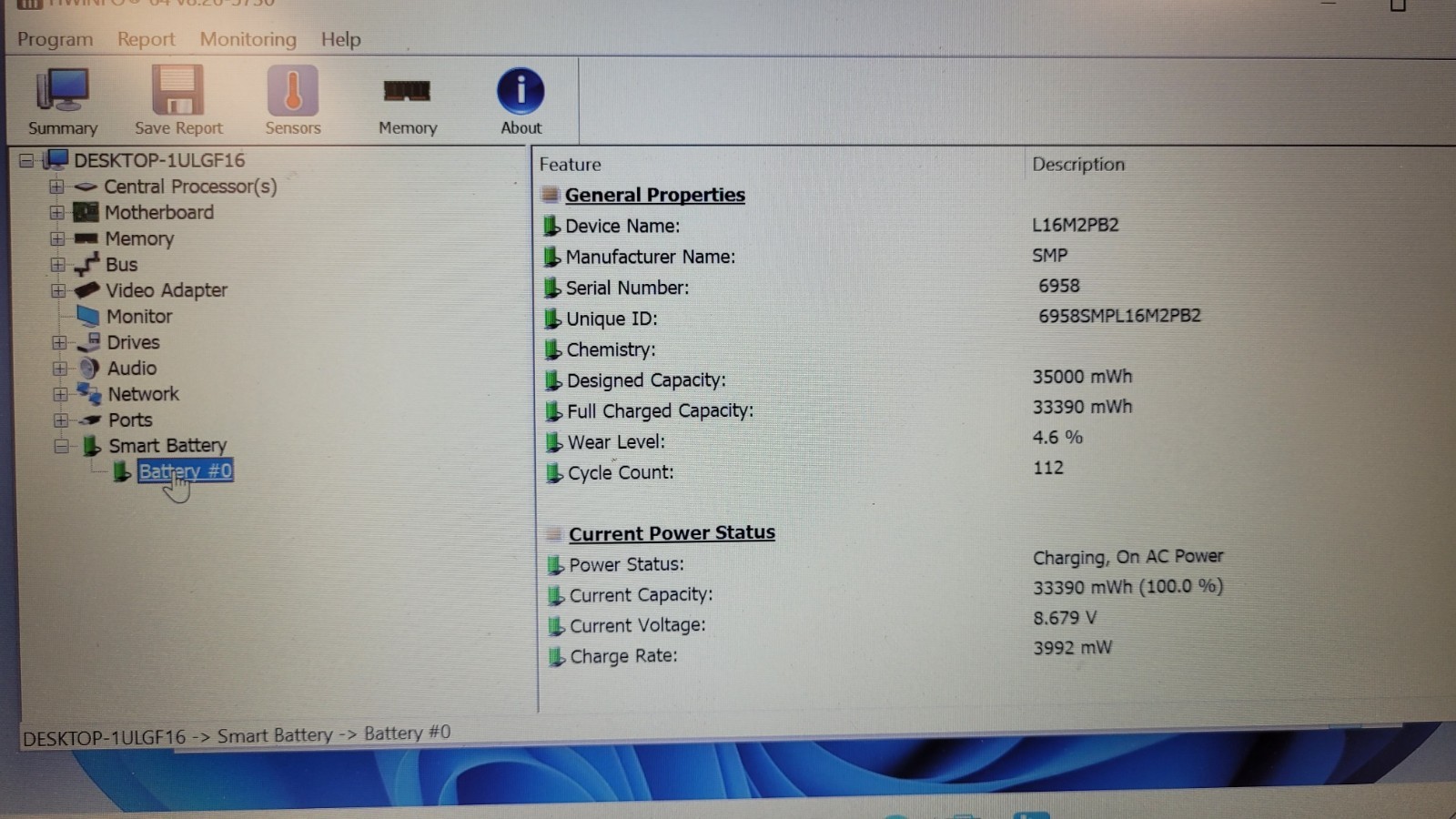Select the Device Name row
Image resolution: width=1456 pixels, height=819 pixels.
992,226
